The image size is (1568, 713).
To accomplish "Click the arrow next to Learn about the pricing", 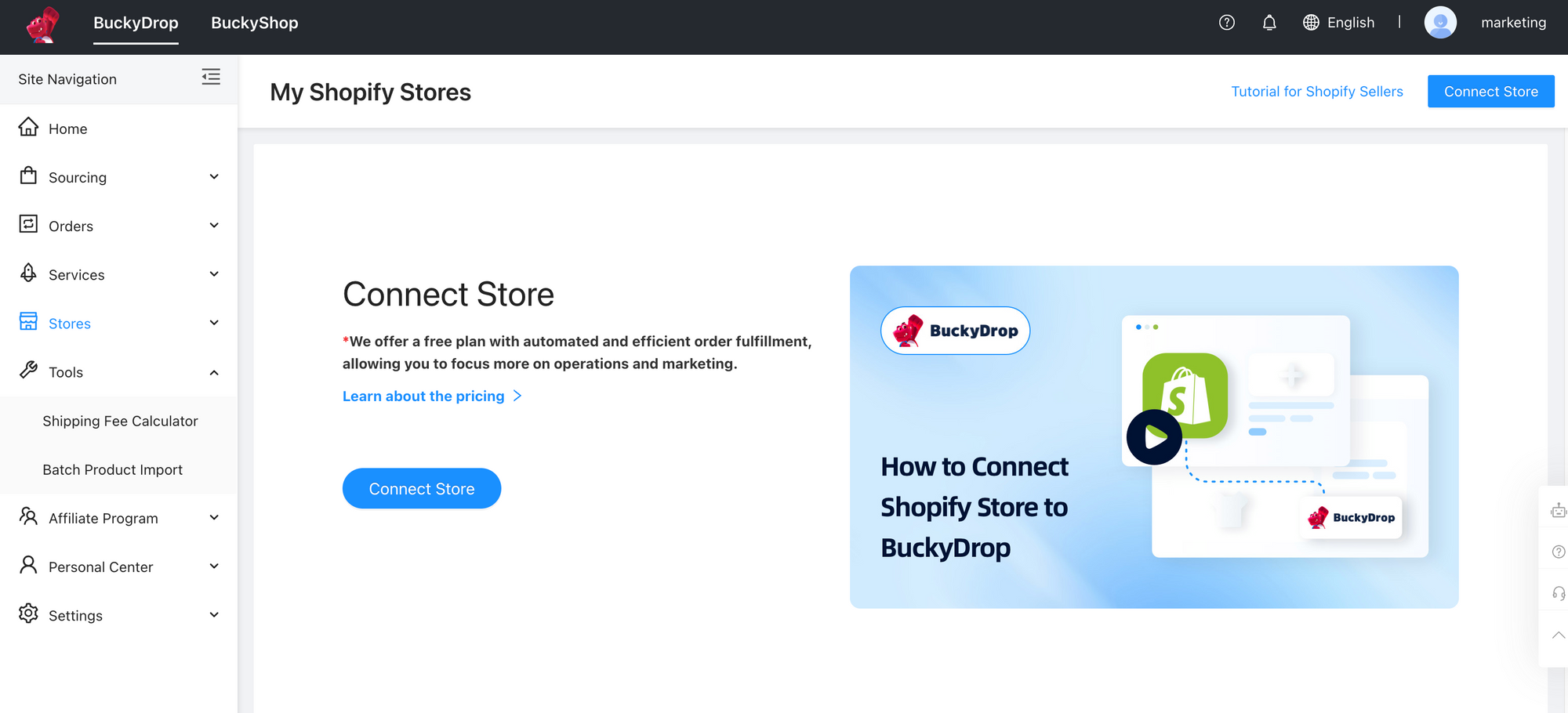I will coord(517,396).
